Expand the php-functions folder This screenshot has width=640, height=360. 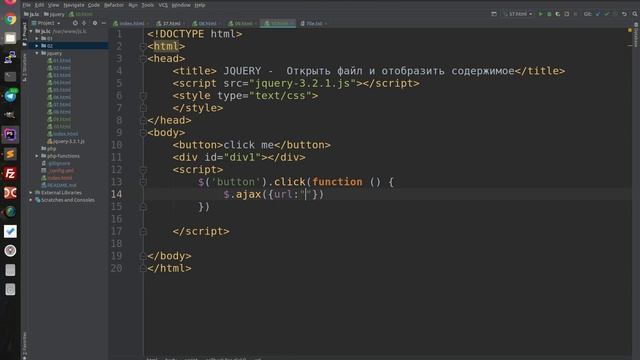click(x=37, y=156)
